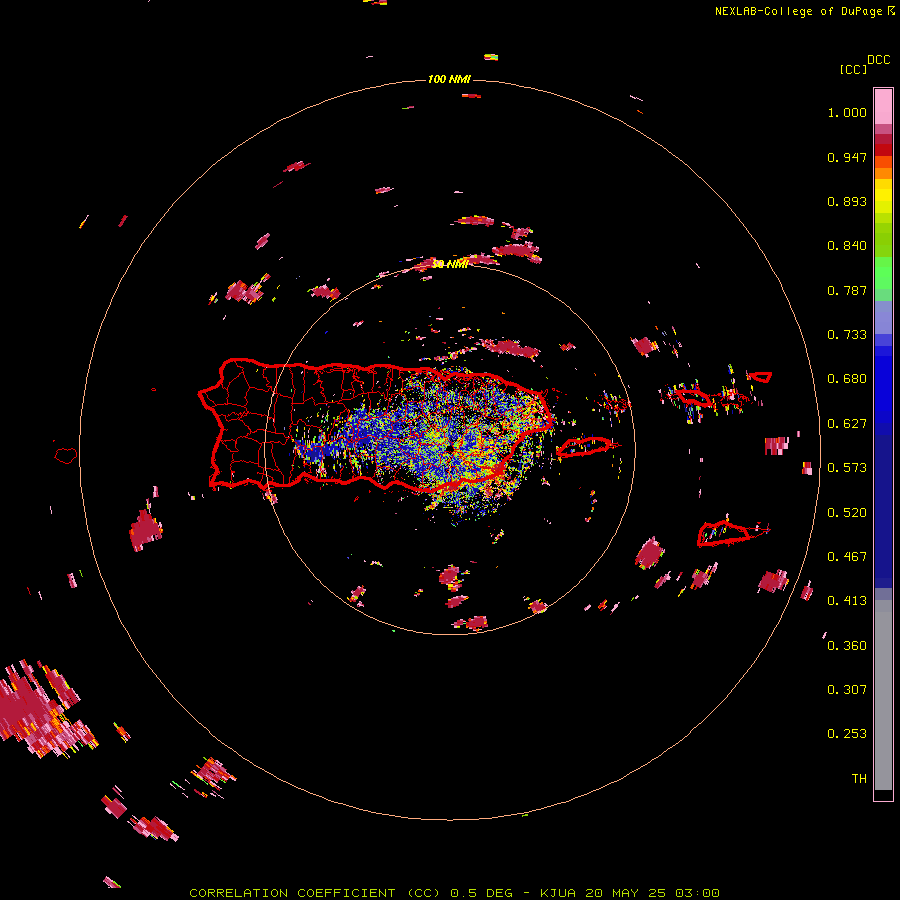This screenshot has width=900, height=900.
Task: Select the 0.787 legend value
Action: coord(847,290)
